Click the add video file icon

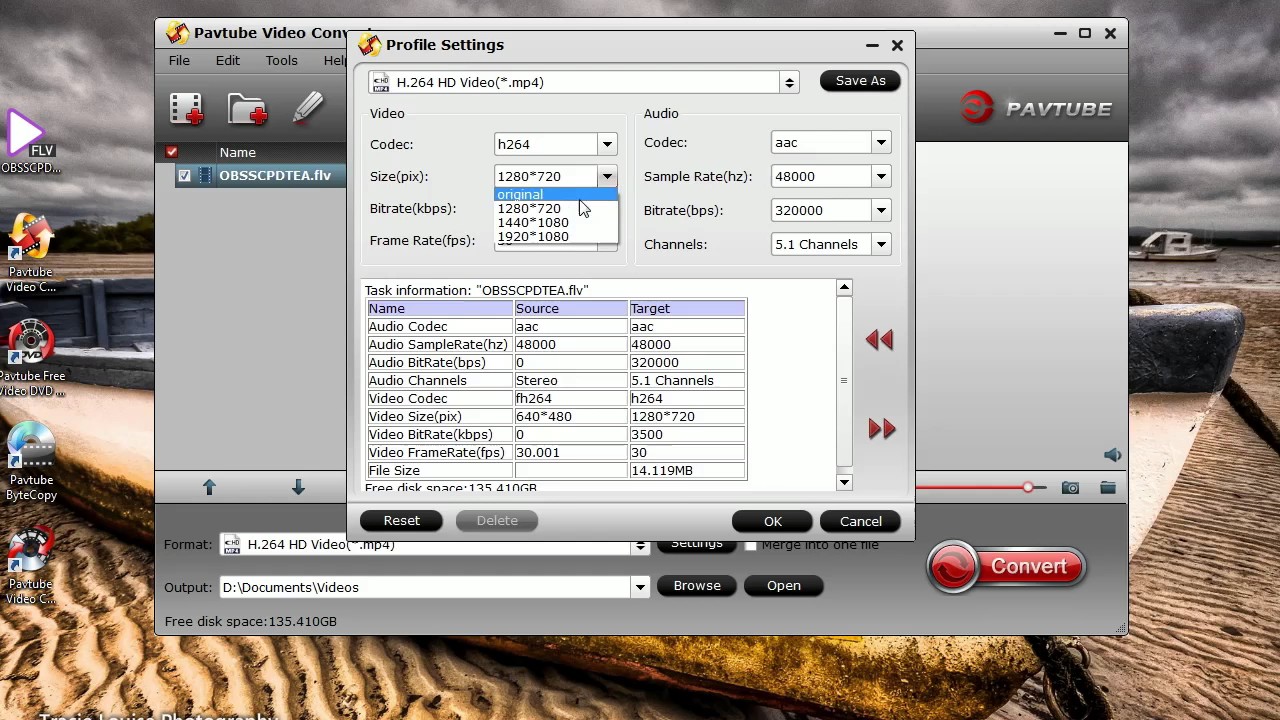[186, 108]
